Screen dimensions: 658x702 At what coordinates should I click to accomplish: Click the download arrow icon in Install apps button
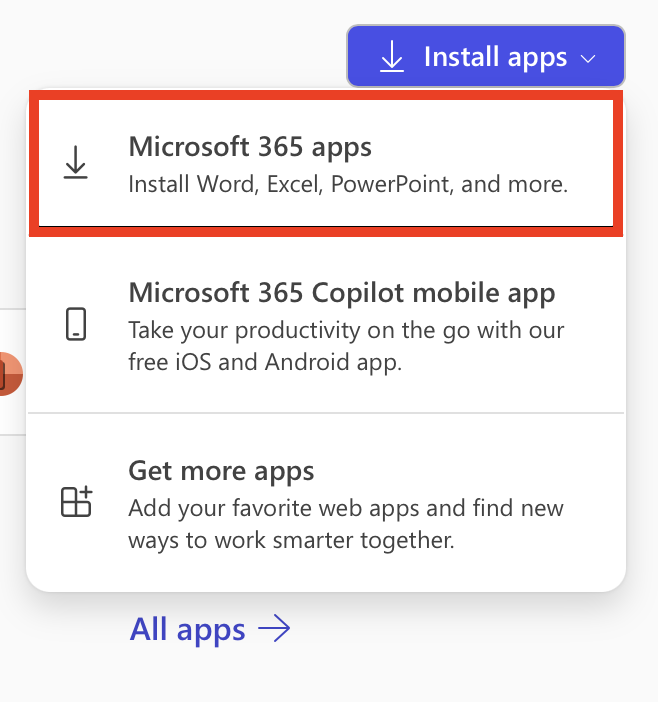[392, 57]
